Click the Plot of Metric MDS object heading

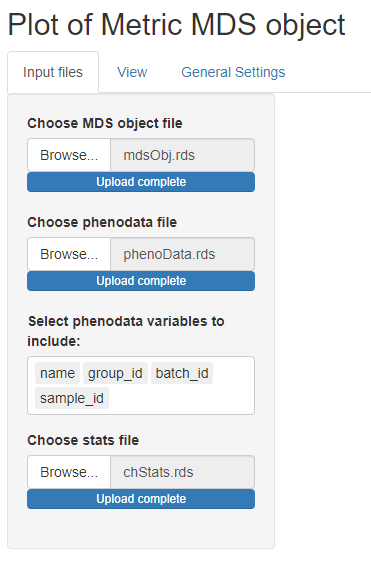coord(176,25)
